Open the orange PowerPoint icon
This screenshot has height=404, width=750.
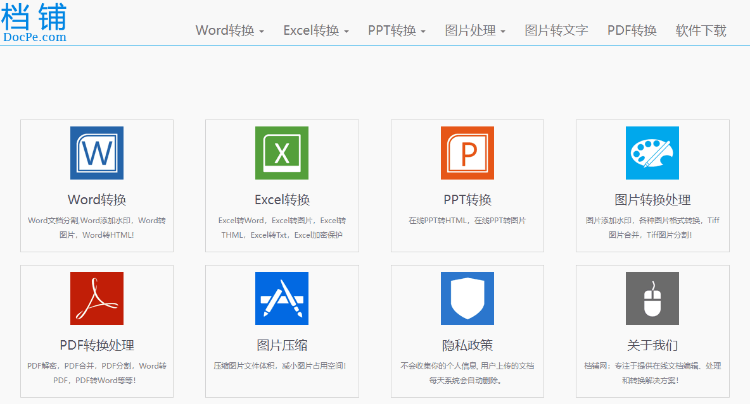pos(467,153)
